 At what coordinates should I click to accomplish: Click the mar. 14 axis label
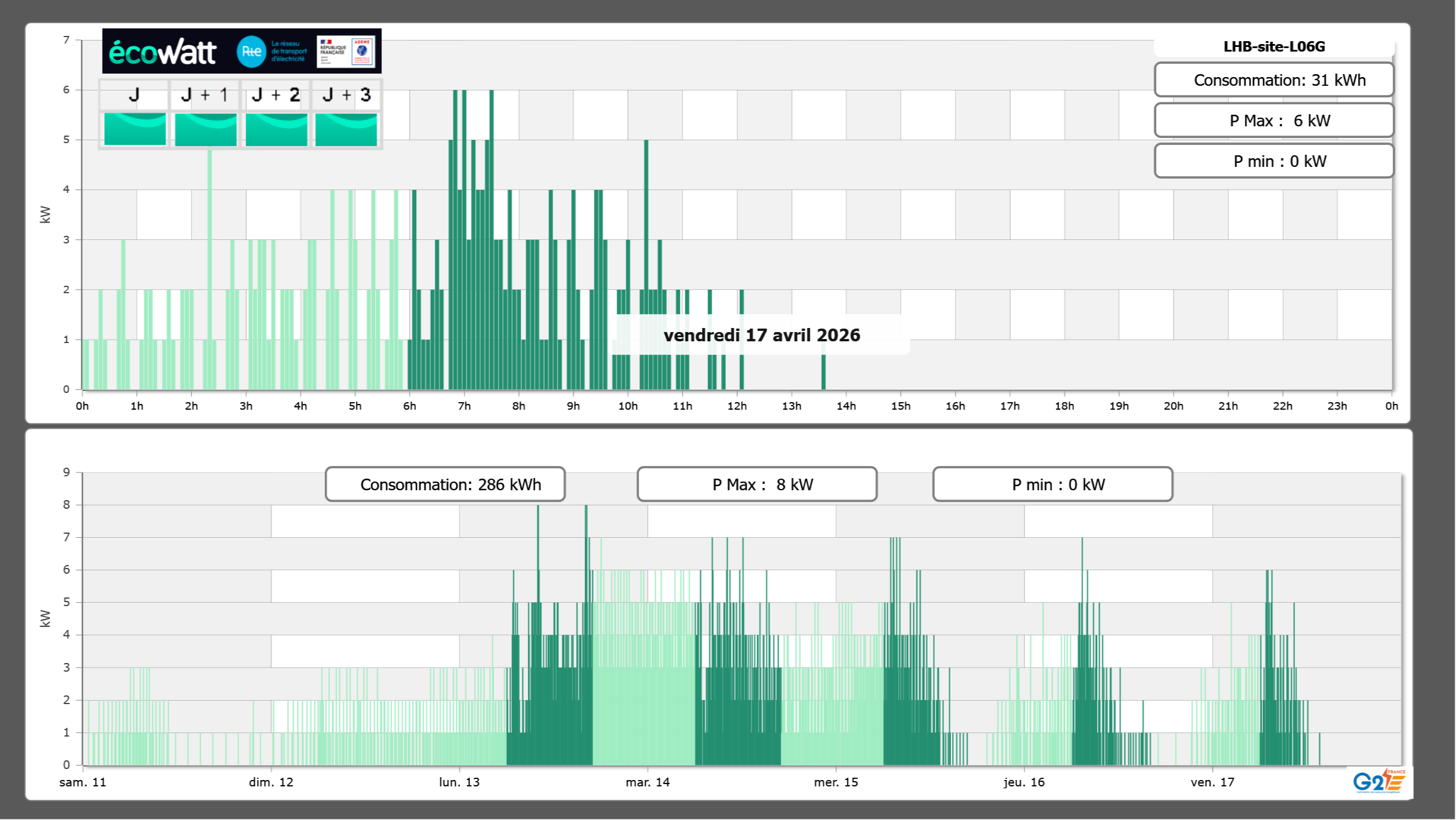[647, 782]
